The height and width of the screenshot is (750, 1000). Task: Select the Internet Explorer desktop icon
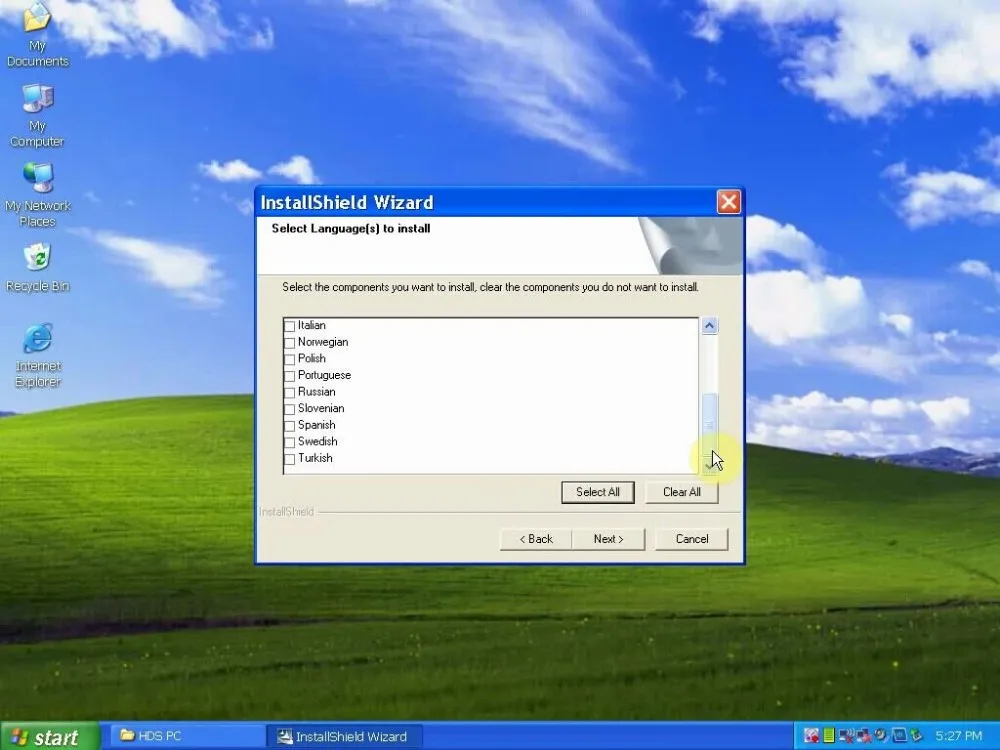pyautogui.click(x=37, y=356)
